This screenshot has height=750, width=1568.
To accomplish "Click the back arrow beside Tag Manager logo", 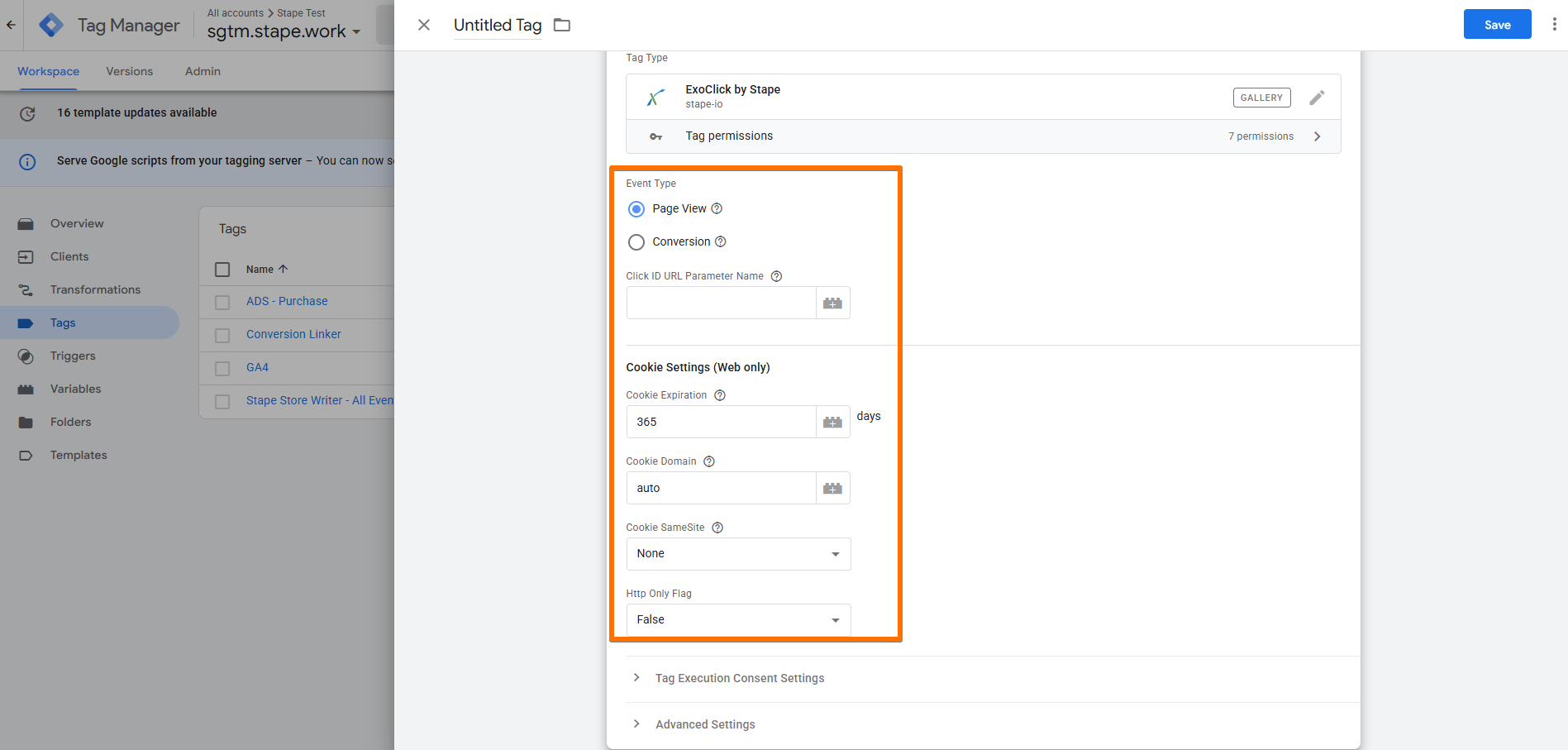I will (x=11, y=25).
